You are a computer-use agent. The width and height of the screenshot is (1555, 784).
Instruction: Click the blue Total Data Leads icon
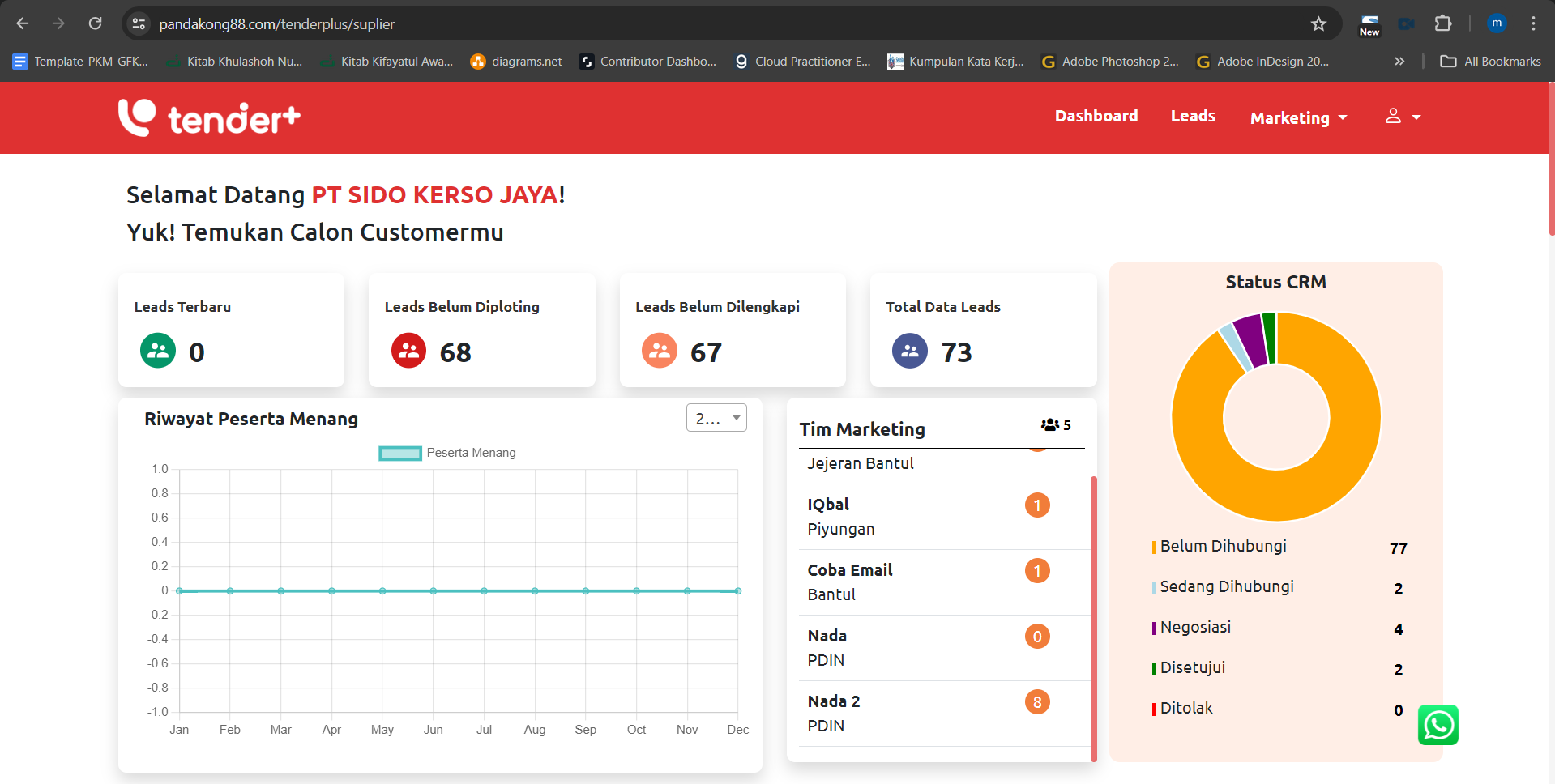pyautogui.click(x=909, y=352)
